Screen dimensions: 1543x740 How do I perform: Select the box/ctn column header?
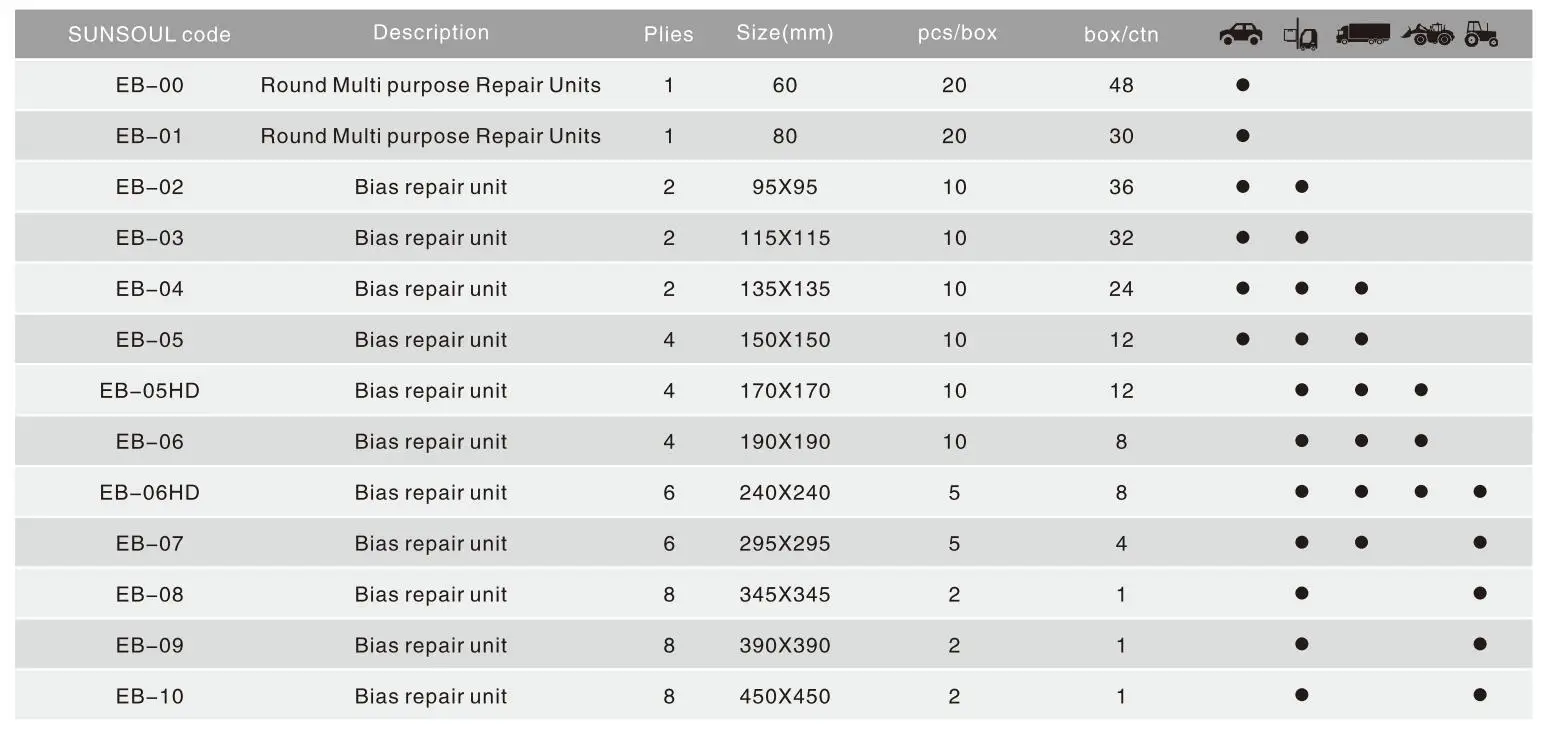click(1121, 35)
